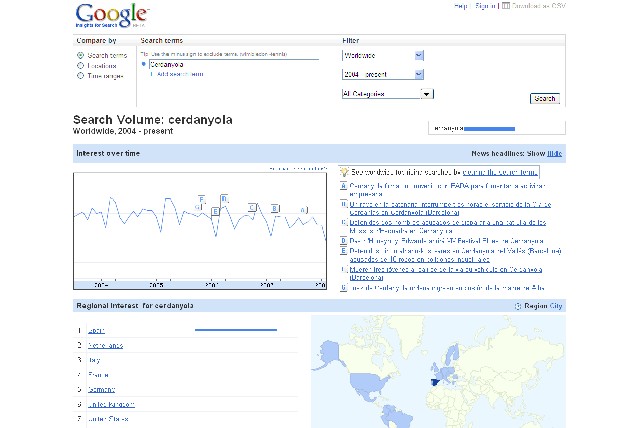Click flag C on the interest chart

[x=252, y=208]
